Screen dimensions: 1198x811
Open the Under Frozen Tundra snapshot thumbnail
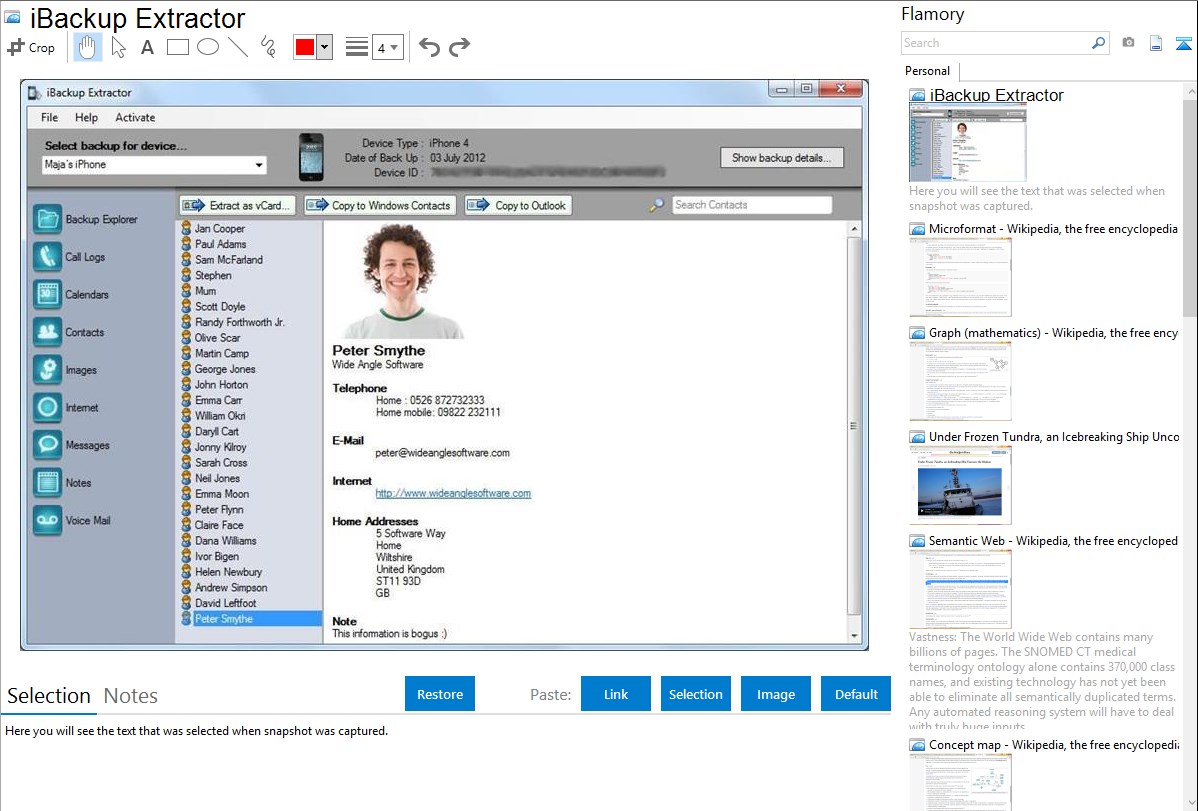click(x=960, y=485)
